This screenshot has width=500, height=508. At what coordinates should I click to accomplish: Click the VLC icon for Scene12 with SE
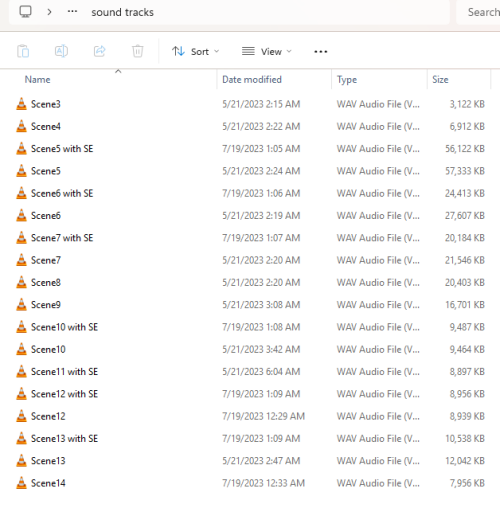pos(21,394)
